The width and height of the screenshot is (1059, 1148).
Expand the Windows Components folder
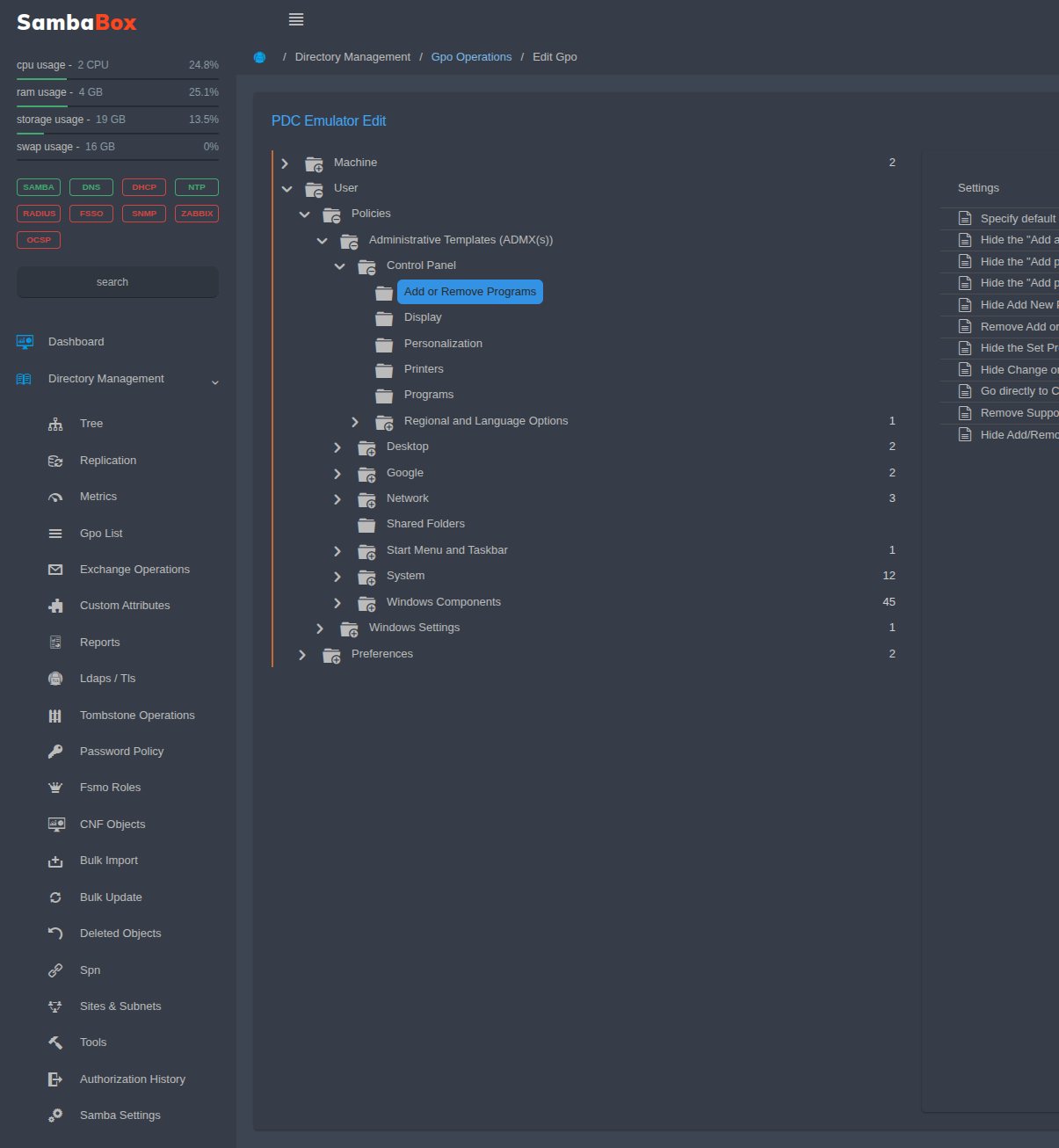[x=337, y=603]
